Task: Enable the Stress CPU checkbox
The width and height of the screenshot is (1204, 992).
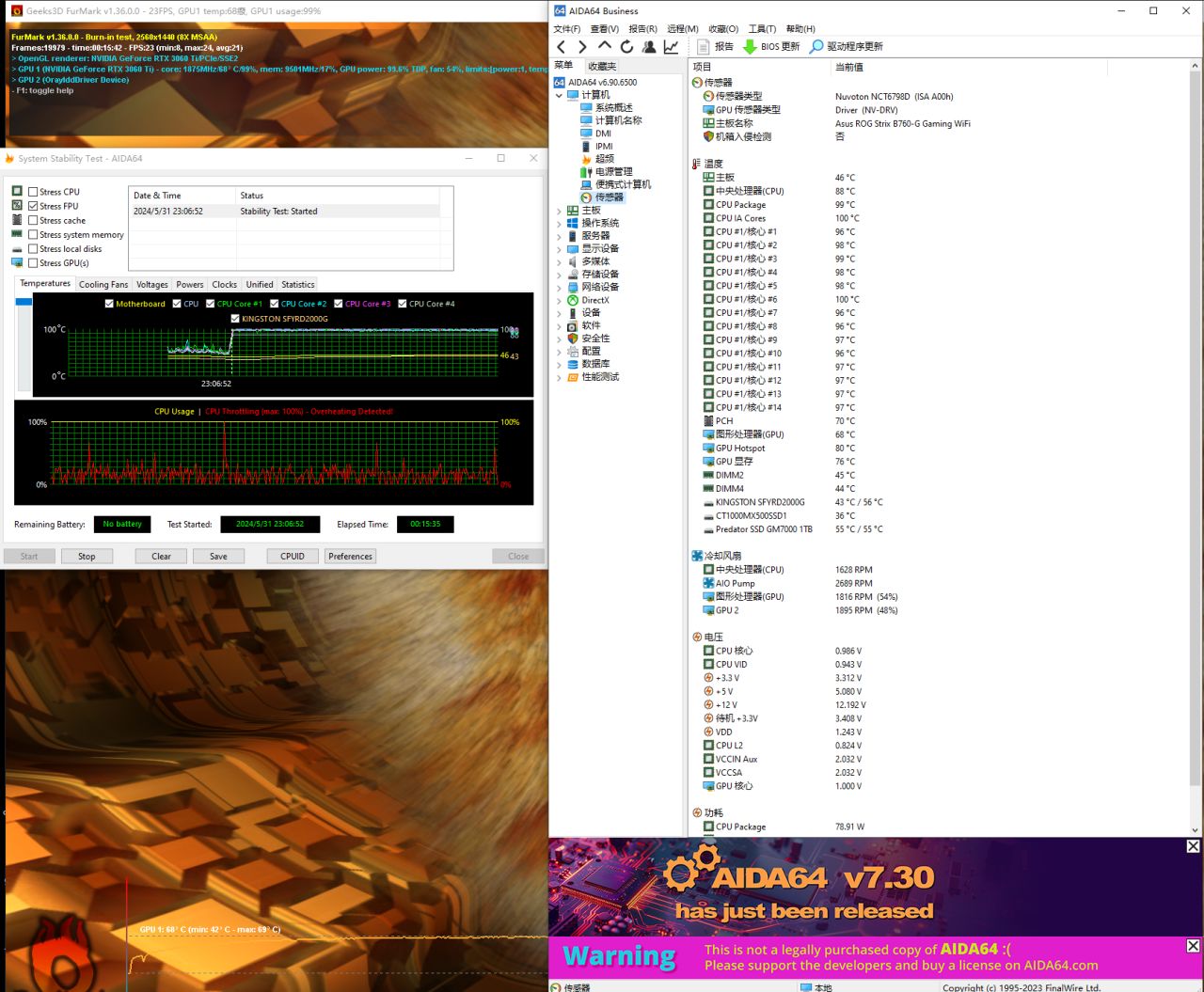Action: [x=33, y=192]
